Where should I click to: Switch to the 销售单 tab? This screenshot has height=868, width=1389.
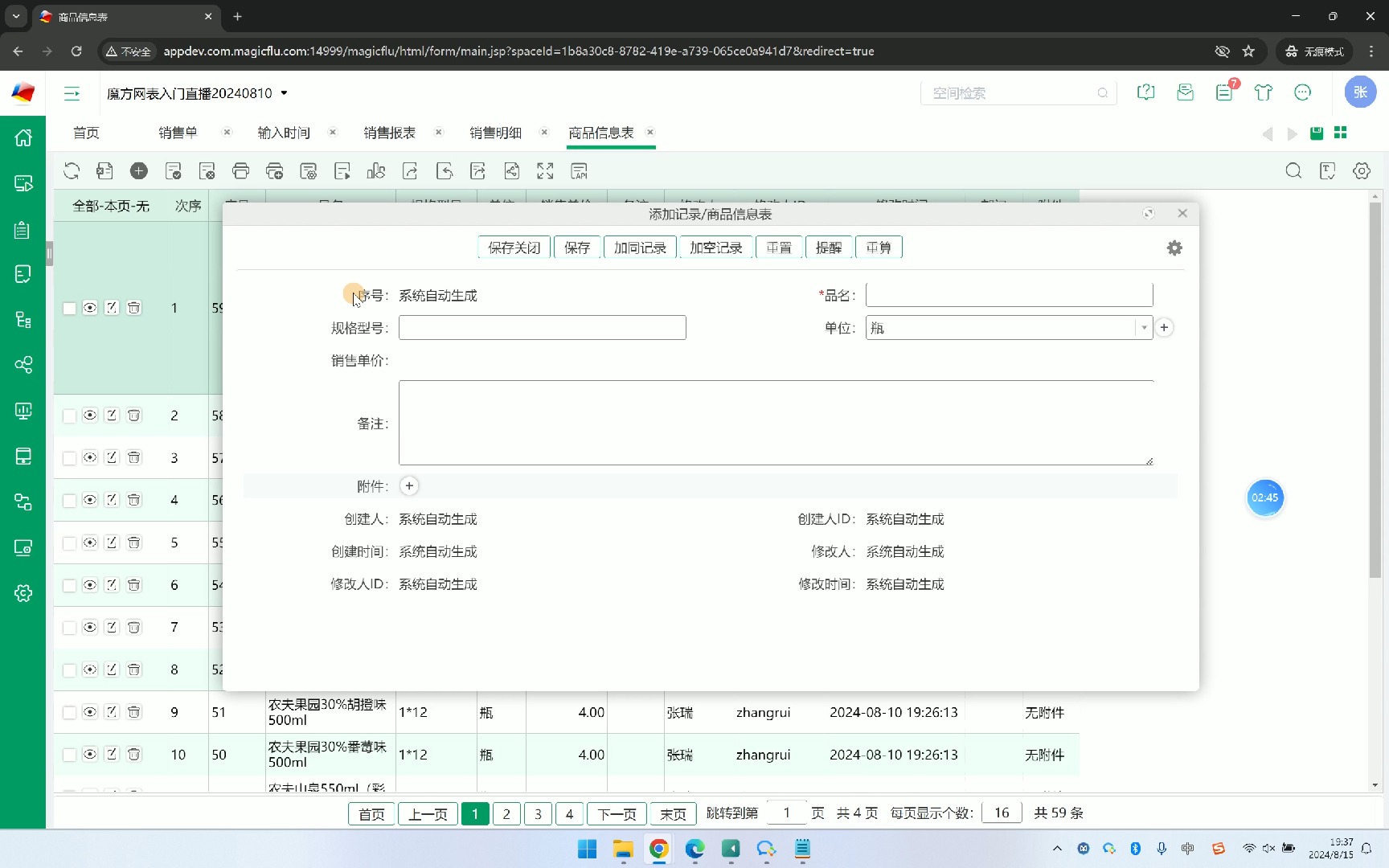tap(178, 133)
